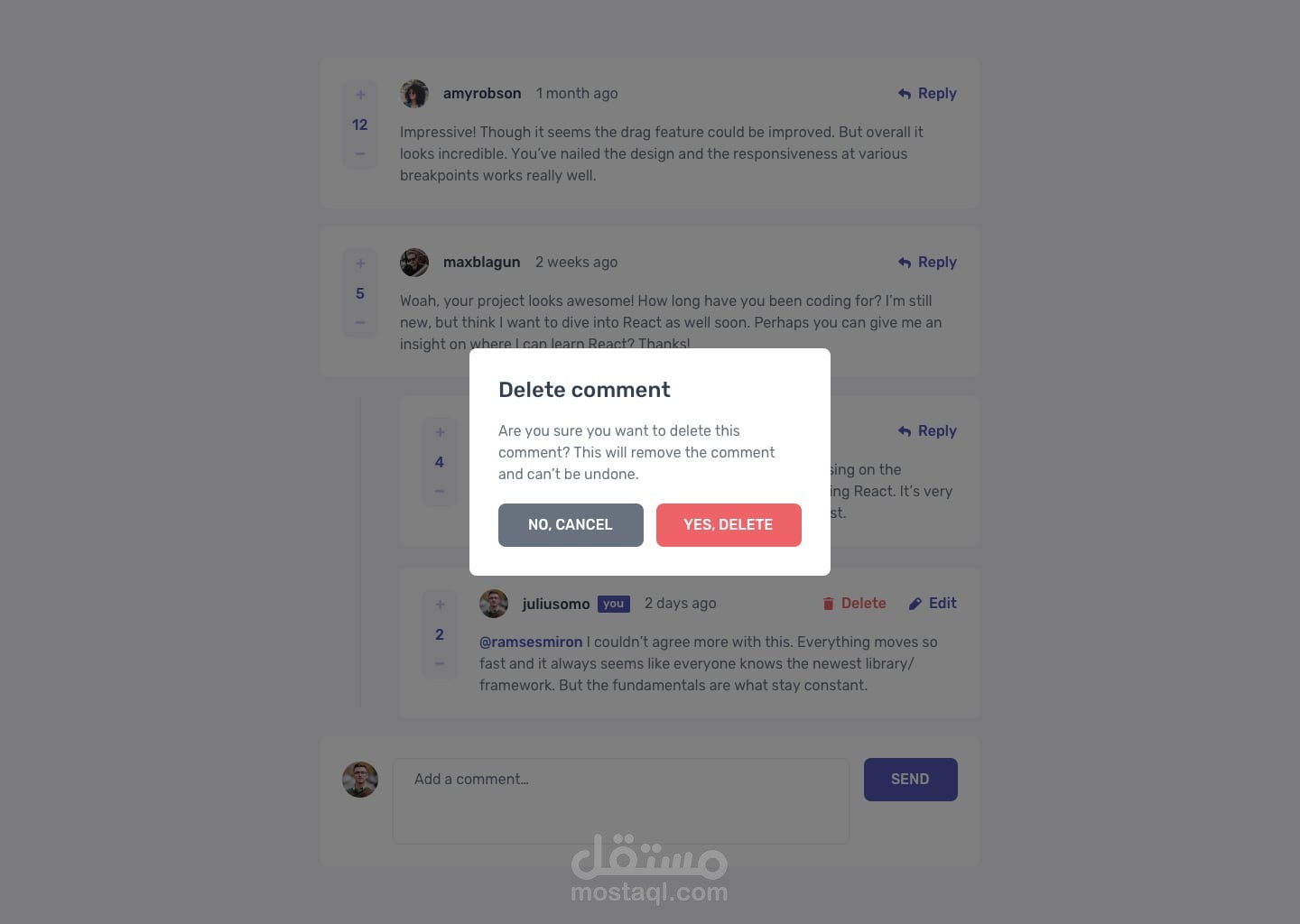Click amyrobson's avatar picture
The height and width of the screenshot is (924, 1300).
click(414, 94)
